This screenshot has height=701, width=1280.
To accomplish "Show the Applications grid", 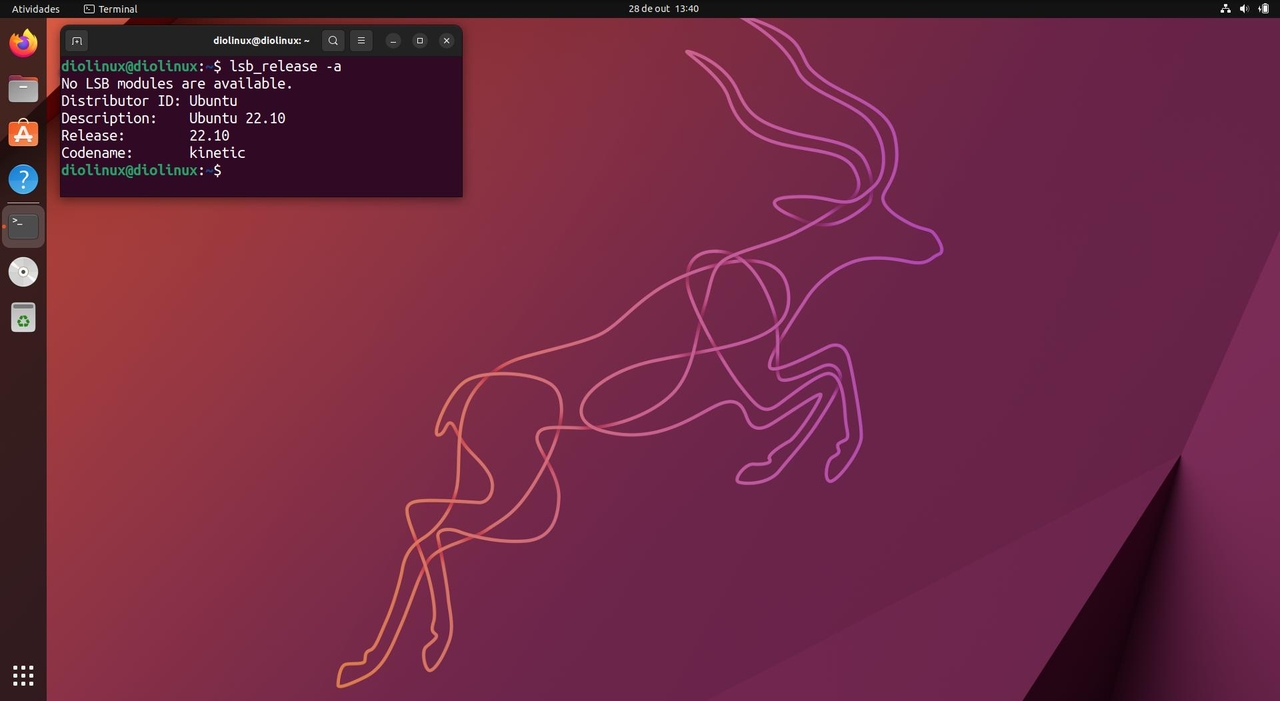I will click(23, 674).
